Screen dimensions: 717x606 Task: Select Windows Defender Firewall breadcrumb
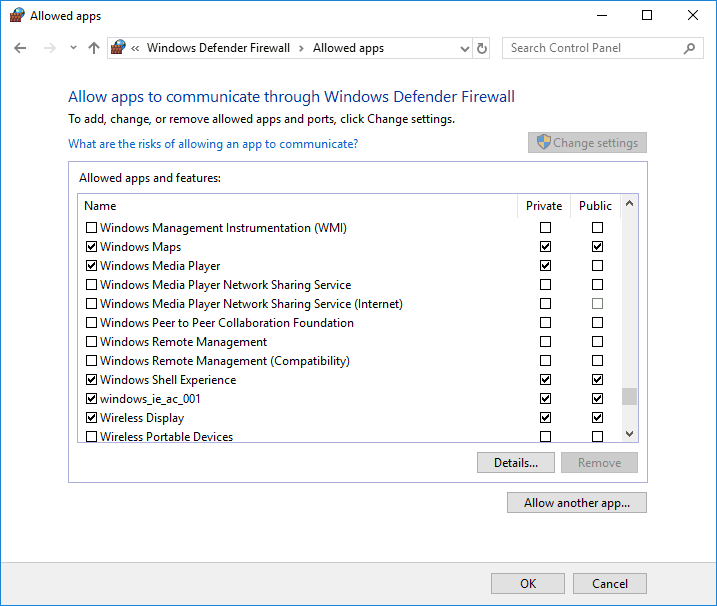[x=218, y=48]
